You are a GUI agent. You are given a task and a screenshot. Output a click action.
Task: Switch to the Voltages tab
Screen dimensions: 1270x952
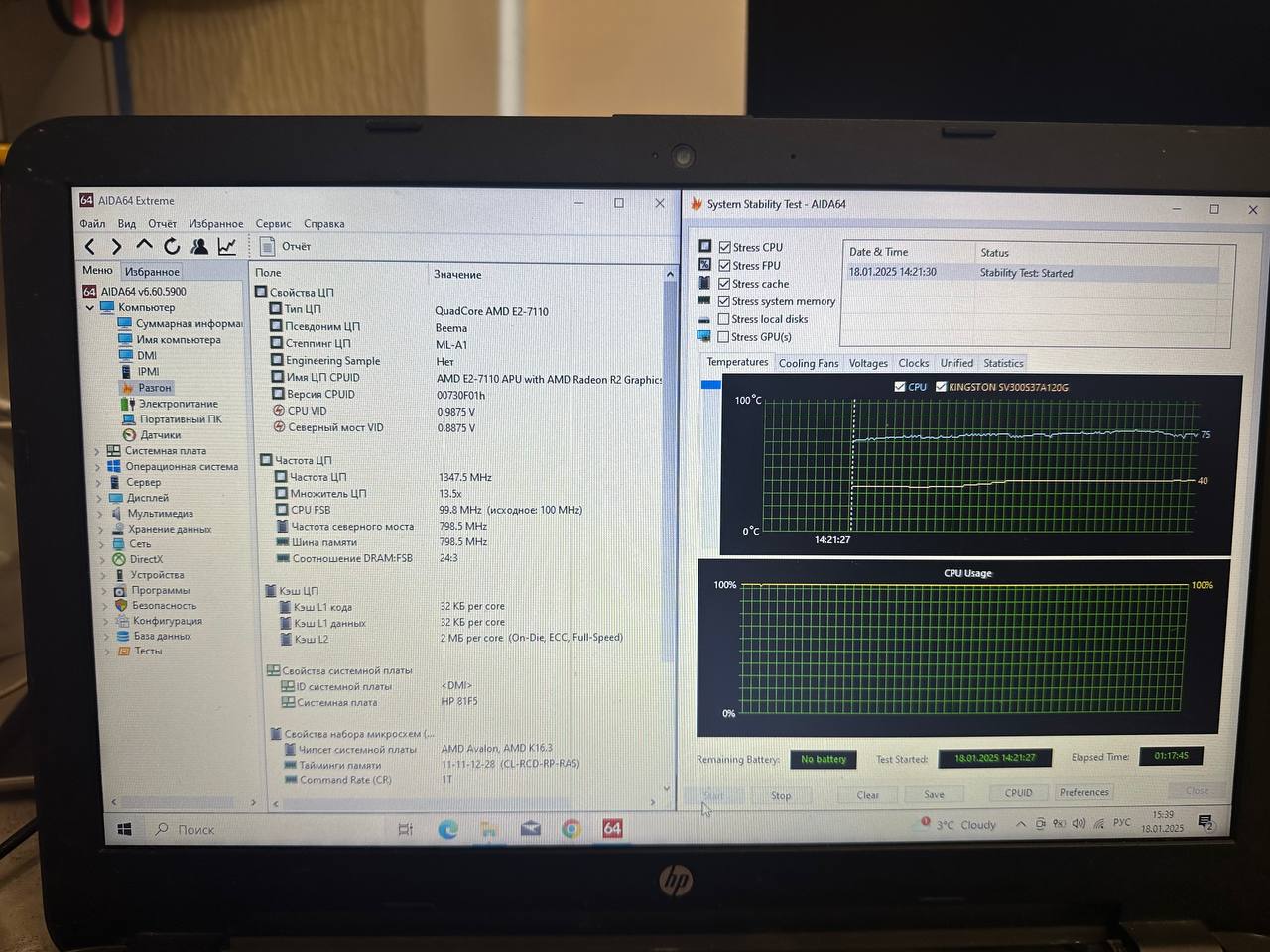click(868, 363)
